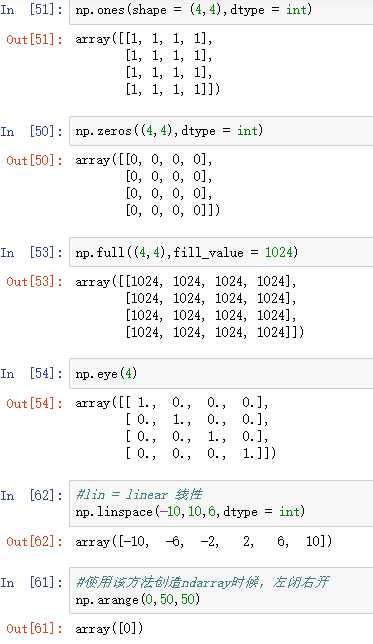The width and height of the screenshot is (373, 644).
Task: Click the In [53] prompt label
Action: click(x=32, y=252)
